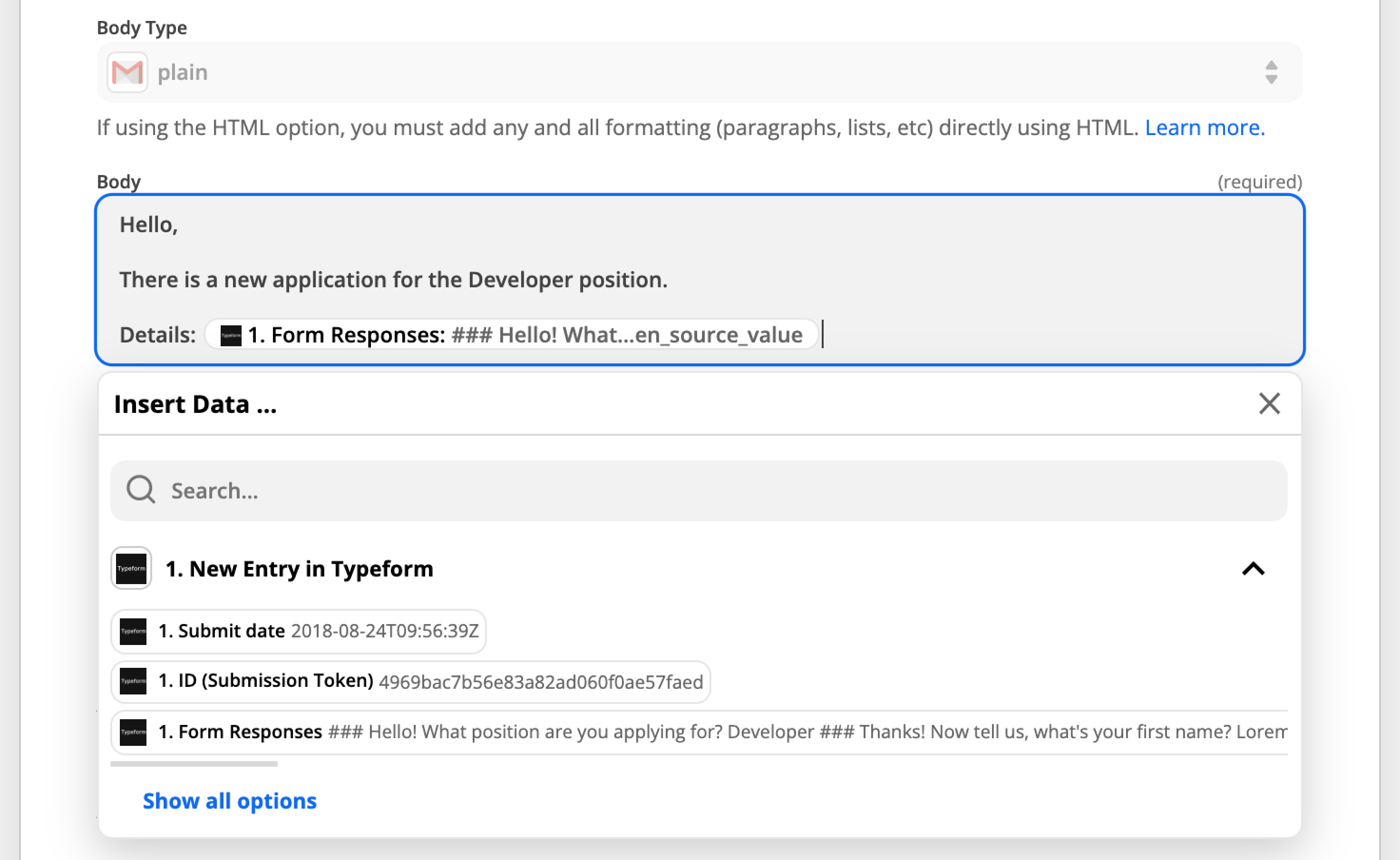The image size is (1400, 860).
Task: Insert the Submit date field
Action: click(x=299, y=631)
